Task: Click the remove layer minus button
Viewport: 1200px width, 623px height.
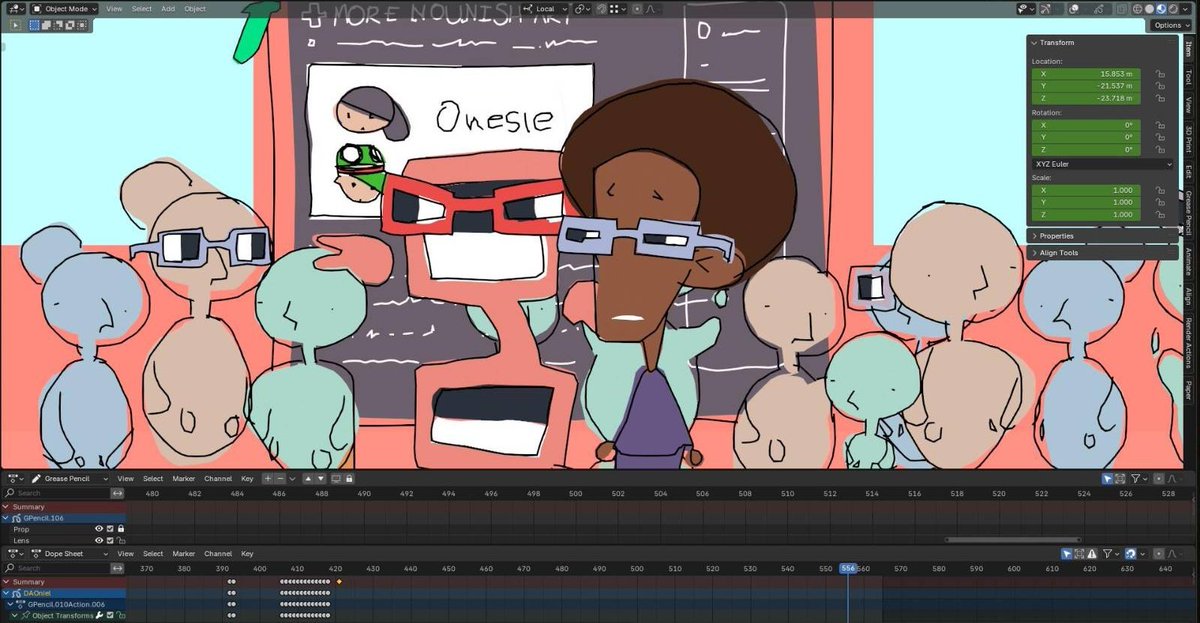Action: click(x=280, y=479)
